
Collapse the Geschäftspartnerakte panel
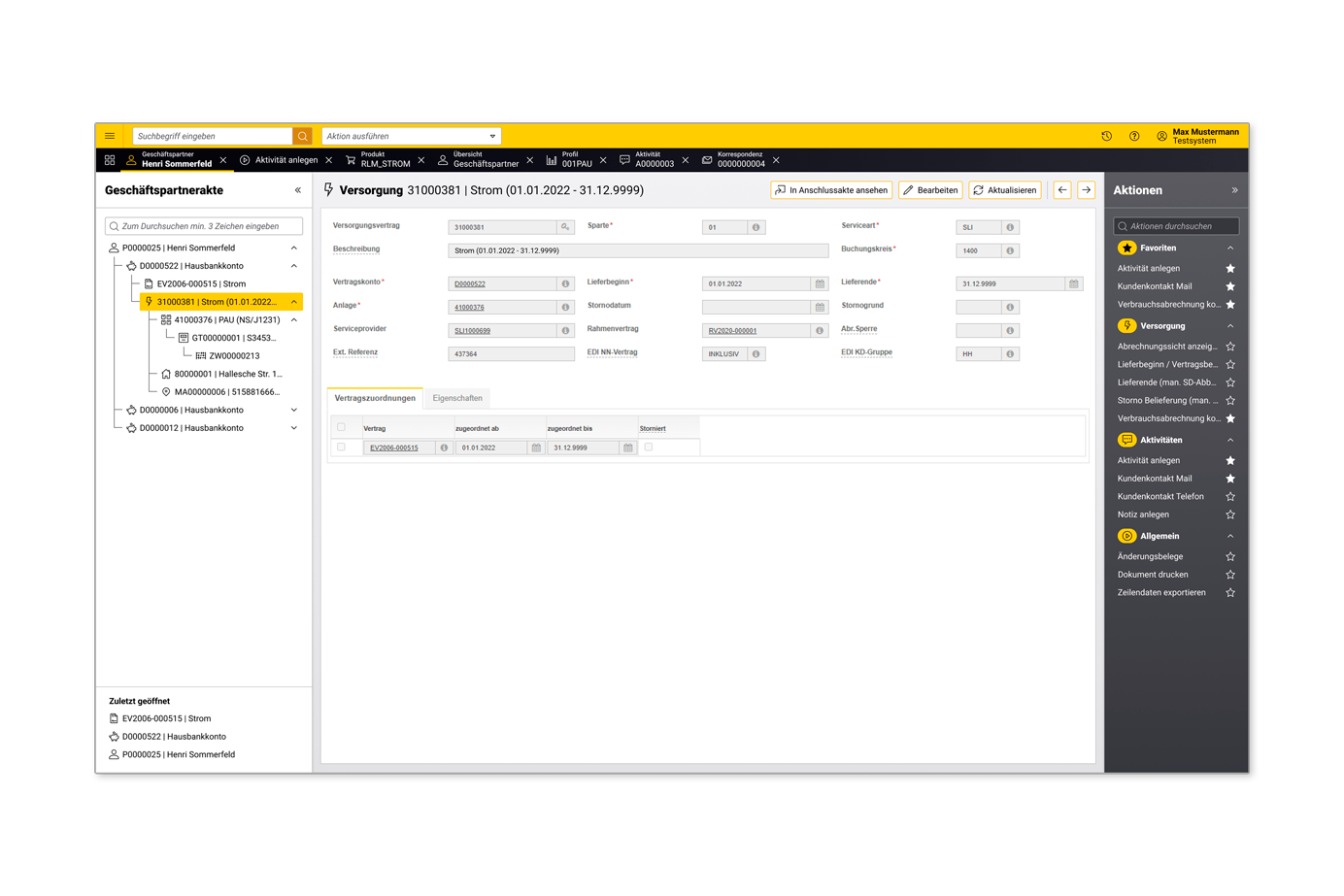298,190
